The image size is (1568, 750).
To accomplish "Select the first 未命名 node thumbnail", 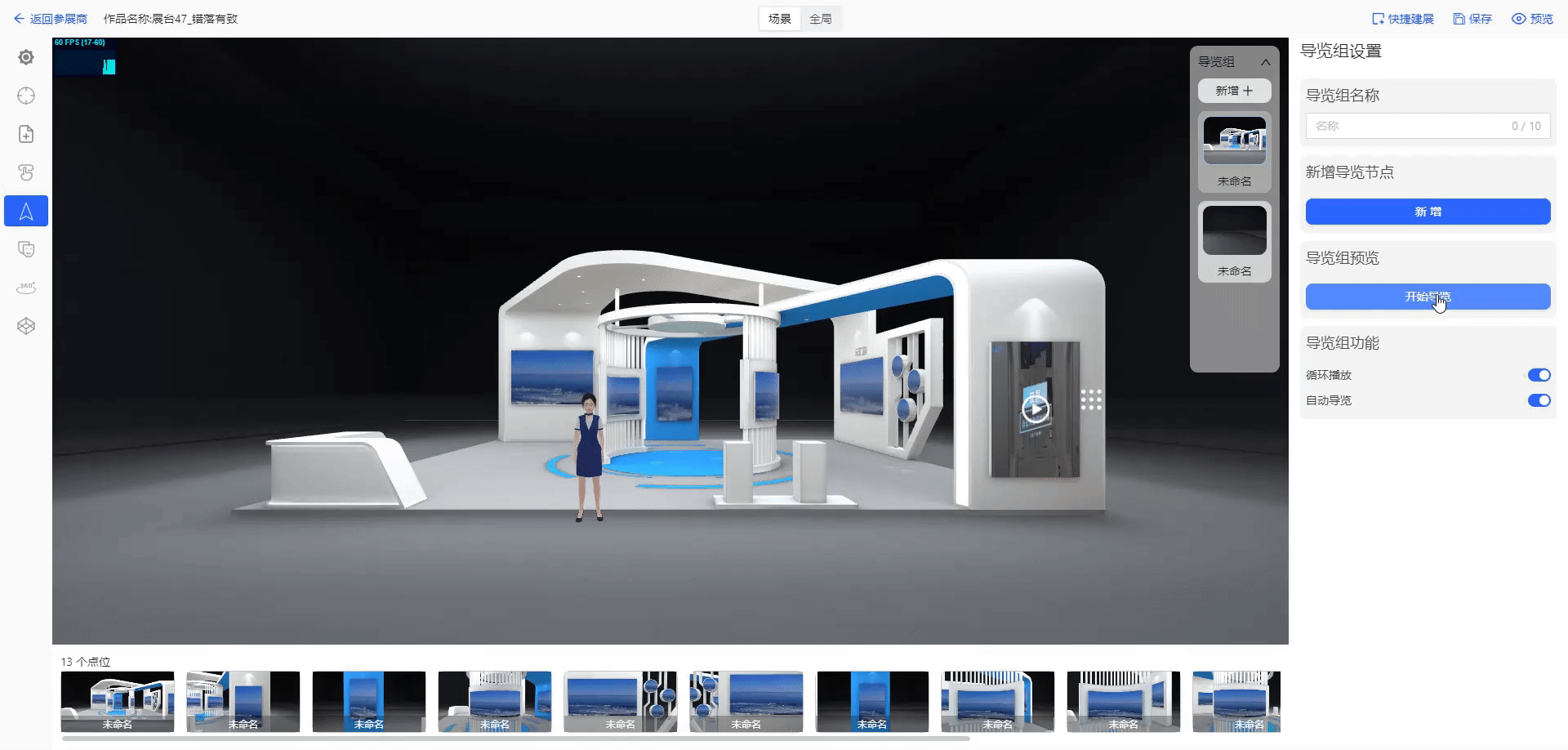I will coord(1234,152).
